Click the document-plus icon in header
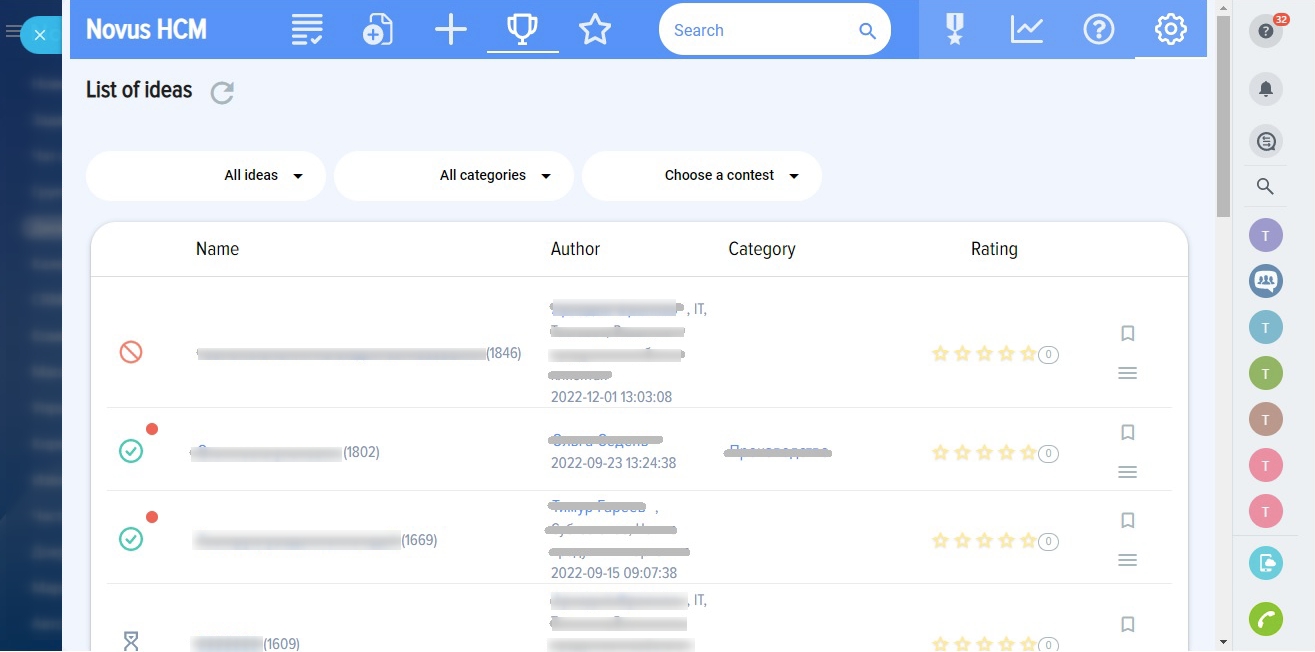The image size is (1315, 652). [x=377, y=30]
